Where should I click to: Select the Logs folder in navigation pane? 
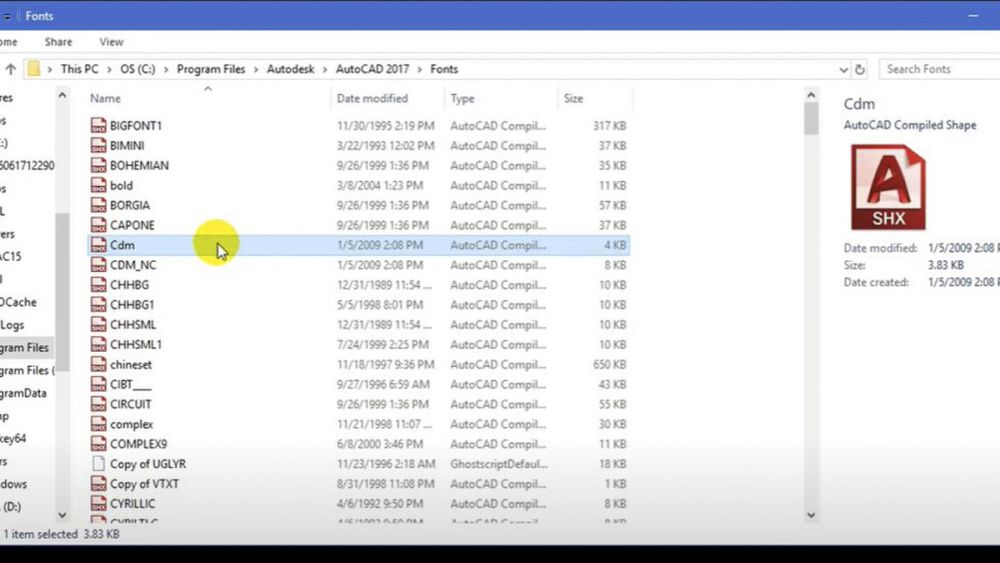click(12, 325)
